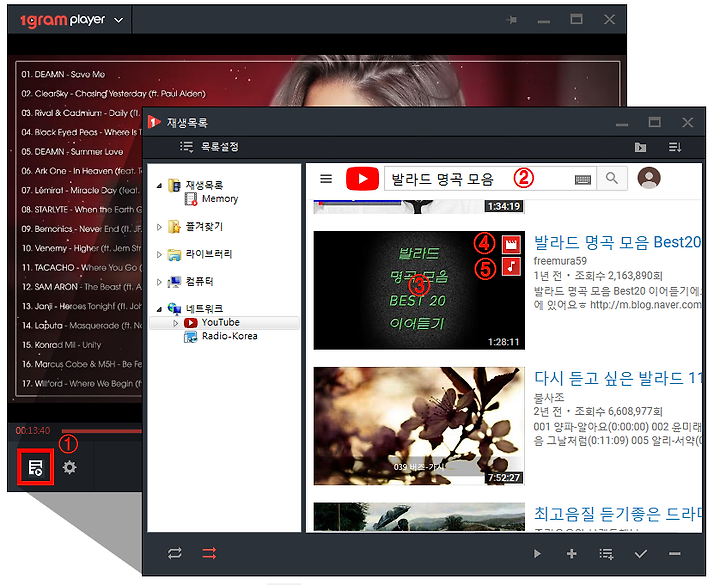
Task: Select 라이브러리 library in the tree
Action: [209, 254]
